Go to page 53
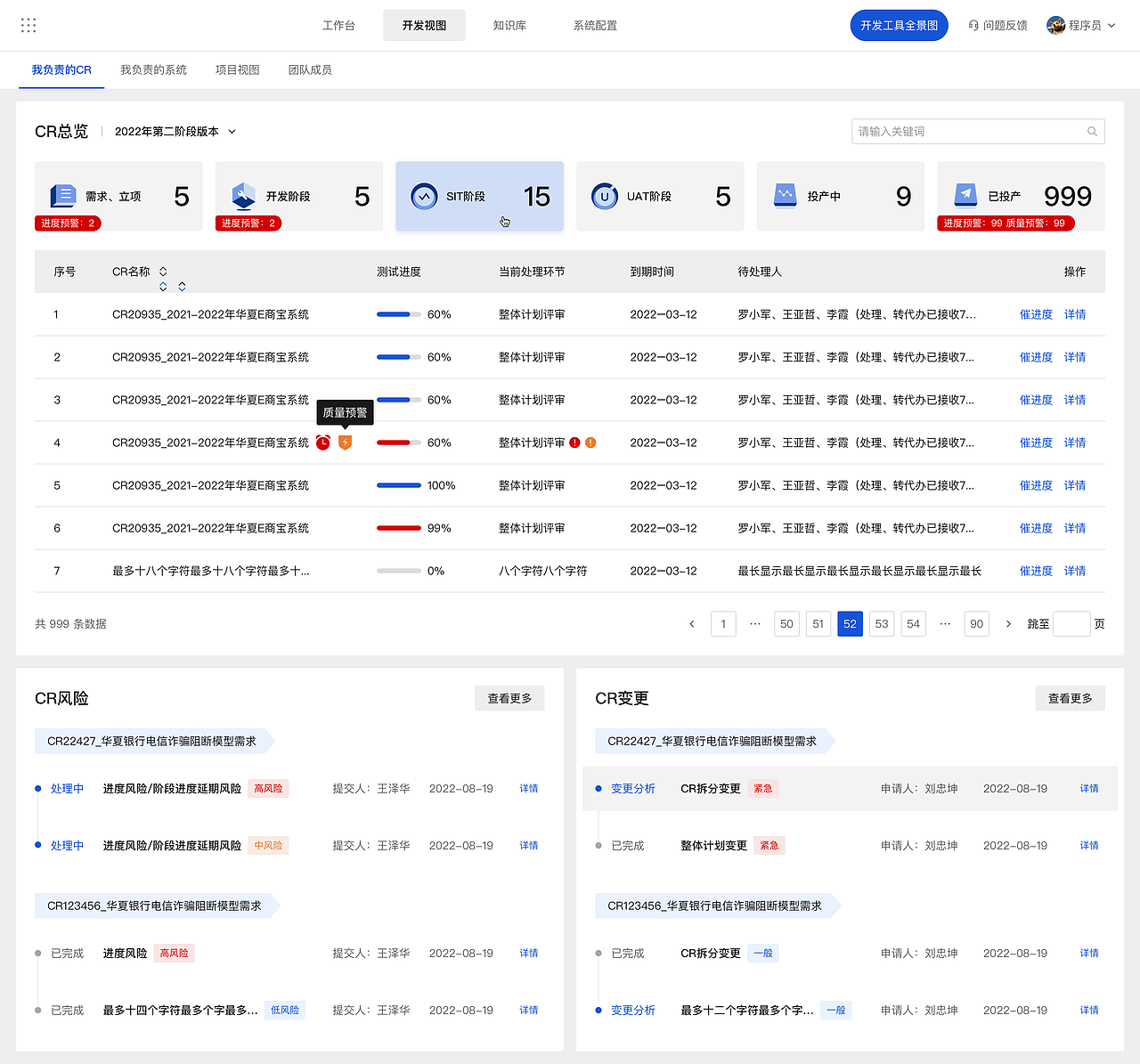This screenshot has height=1064, width=1140. coord(882,624)
